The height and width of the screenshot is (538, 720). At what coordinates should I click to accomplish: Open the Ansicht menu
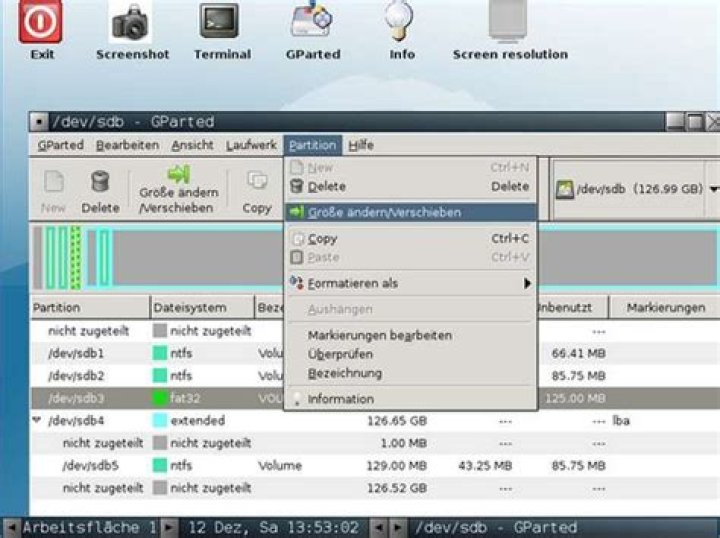tap(192, 145)
